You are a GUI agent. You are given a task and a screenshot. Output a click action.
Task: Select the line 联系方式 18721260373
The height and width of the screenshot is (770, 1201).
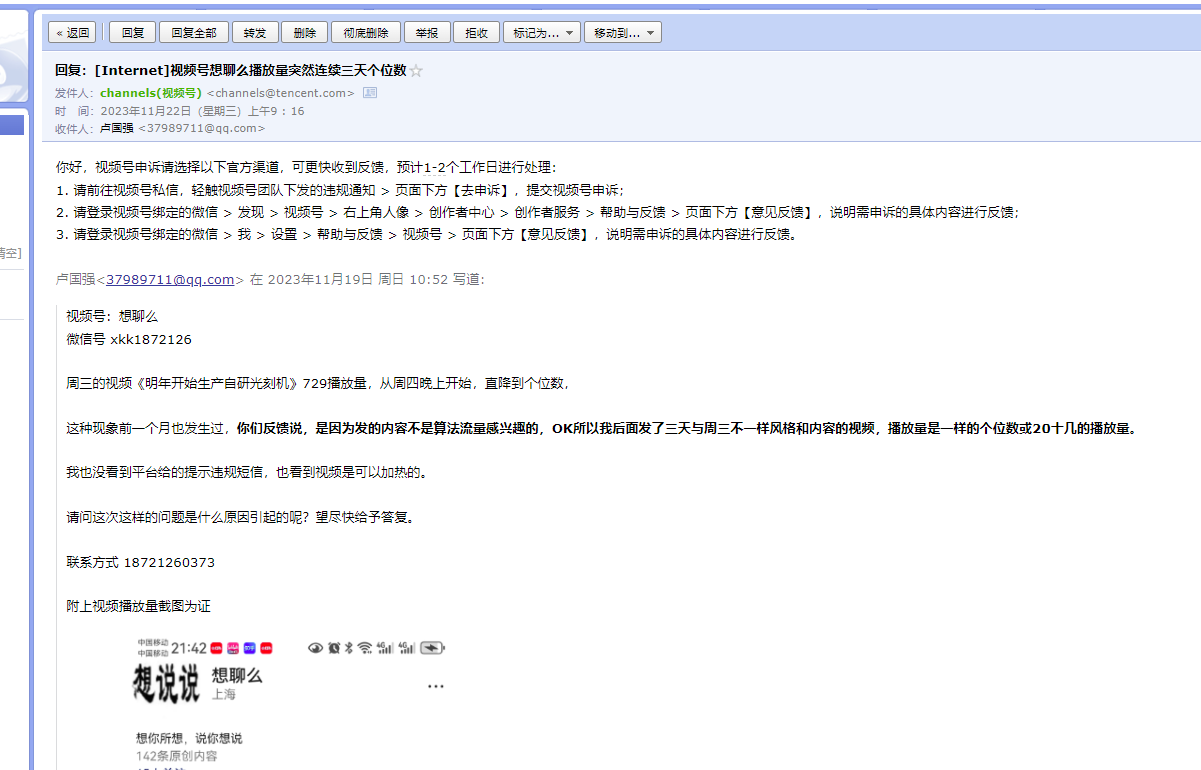[140, 563]
